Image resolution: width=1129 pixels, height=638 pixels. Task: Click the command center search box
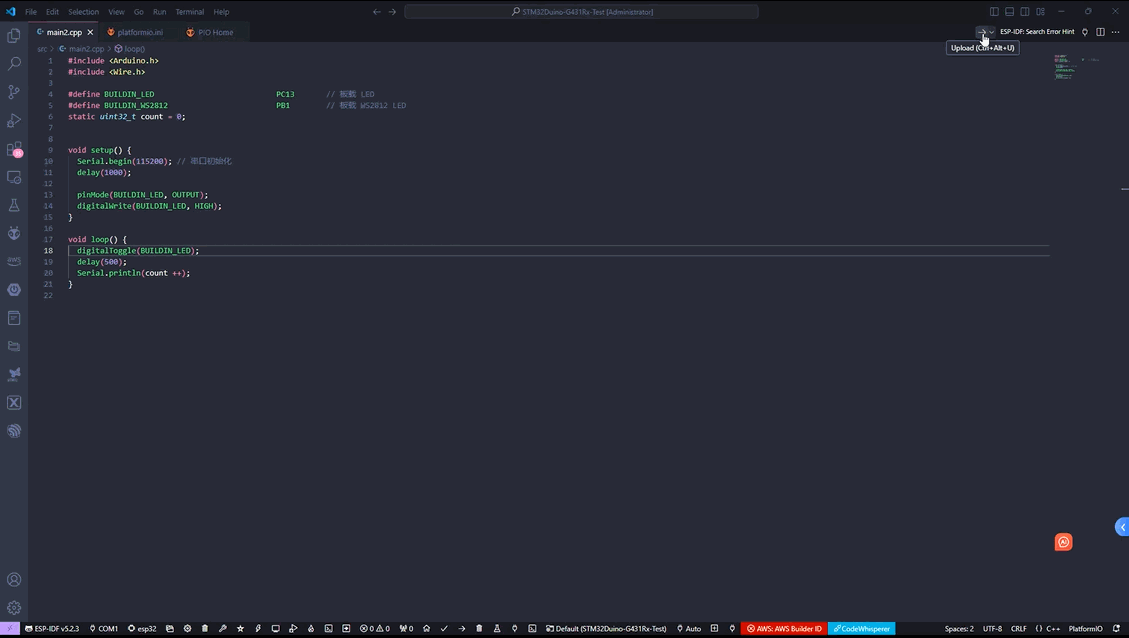pos(581,12)
